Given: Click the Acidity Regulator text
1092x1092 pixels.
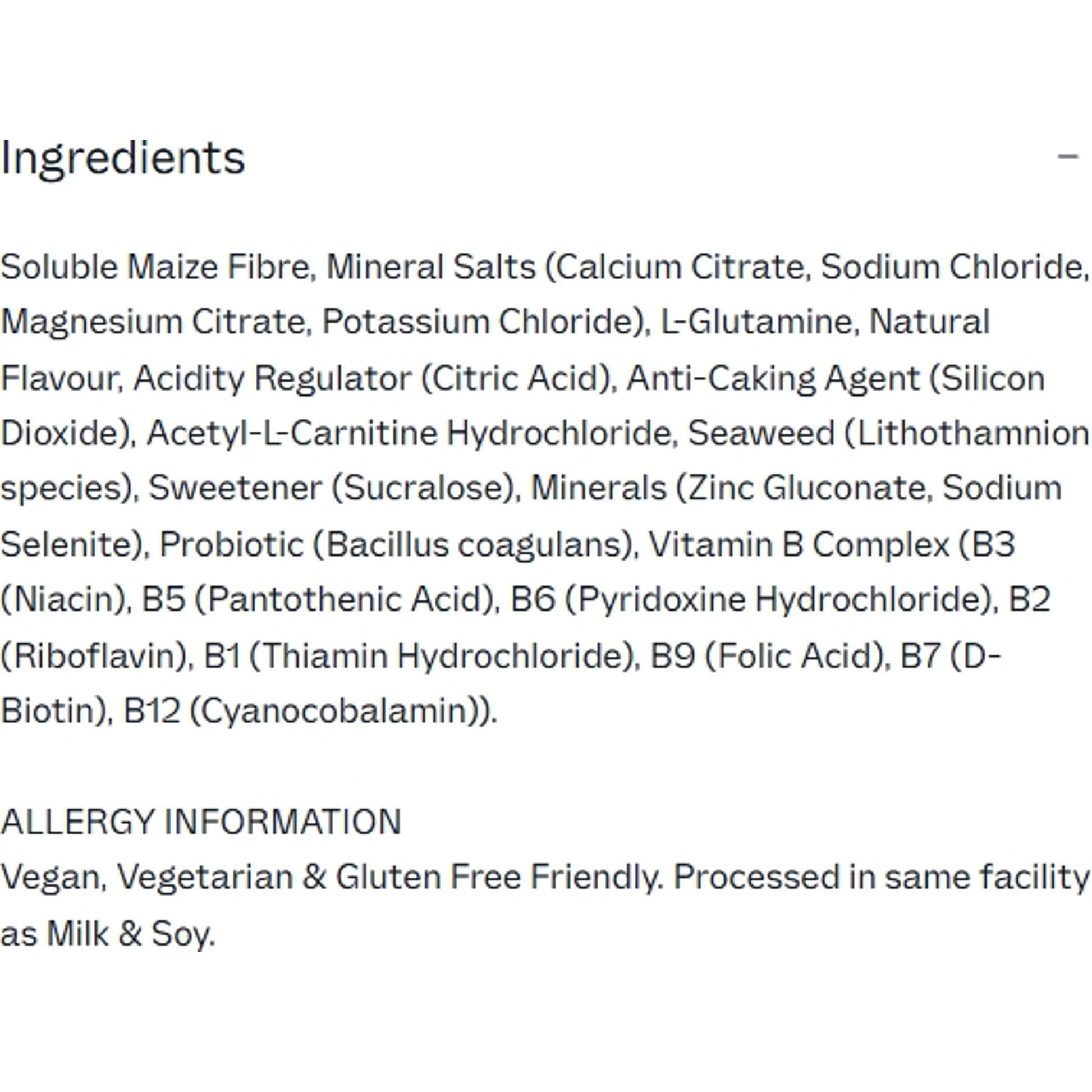Looking at the screenshot, I should click(272, 378).
